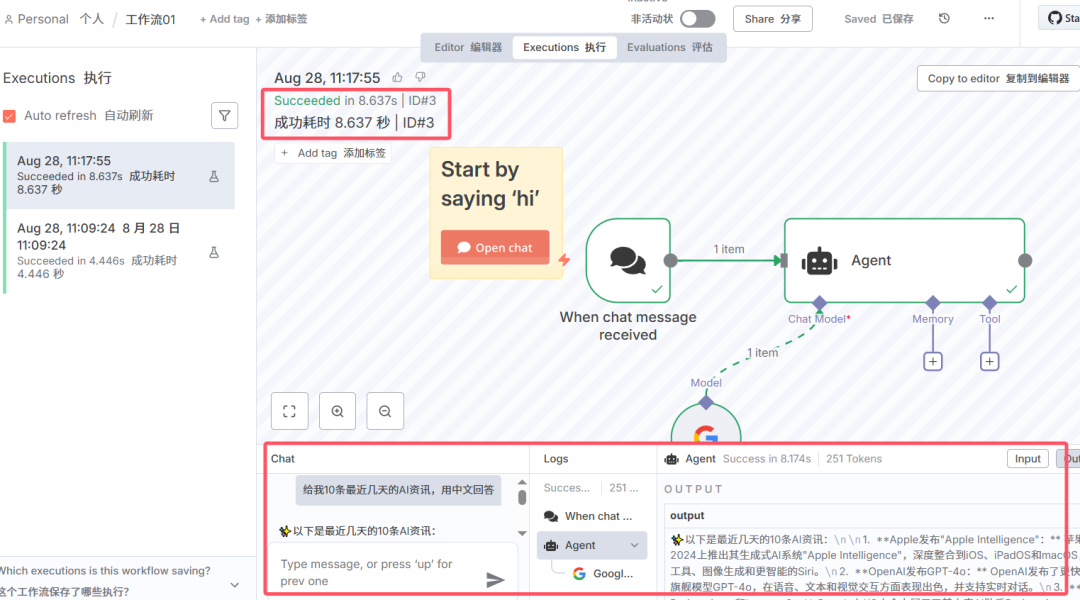Click the Logs panel header
The image size is (1080, 600).
pyautogui.click(x=556, y=459)
